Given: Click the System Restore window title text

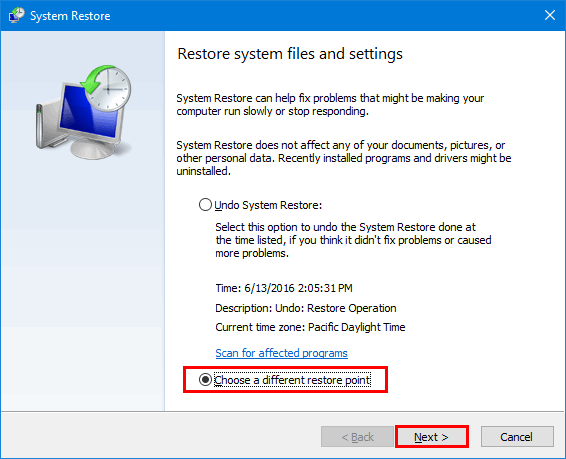Looking at the screenshot, I should click(70, 16).
